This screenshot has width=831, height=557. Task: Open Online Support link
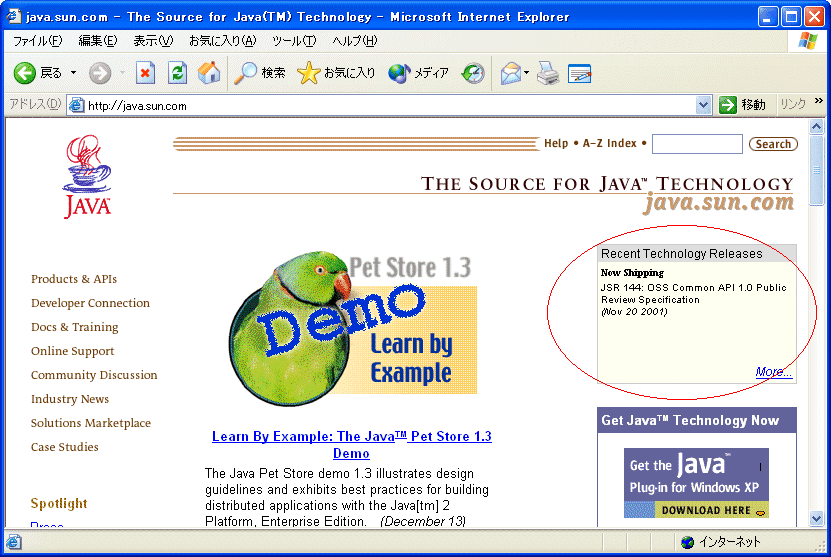tap(72, 351)
